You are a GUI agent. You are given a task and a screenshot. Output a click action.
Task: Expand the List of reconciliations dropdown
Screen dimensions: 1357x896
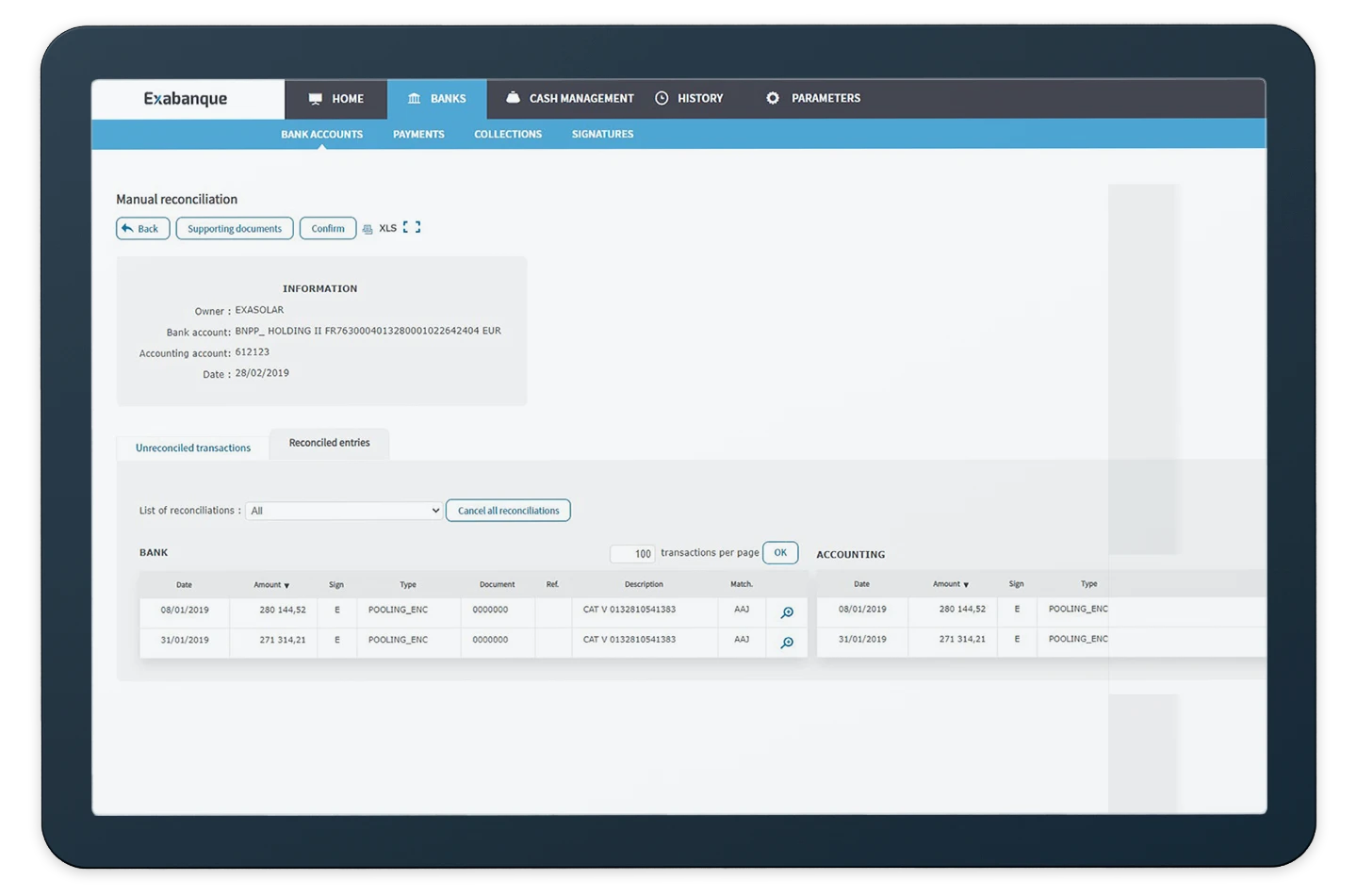344,511
